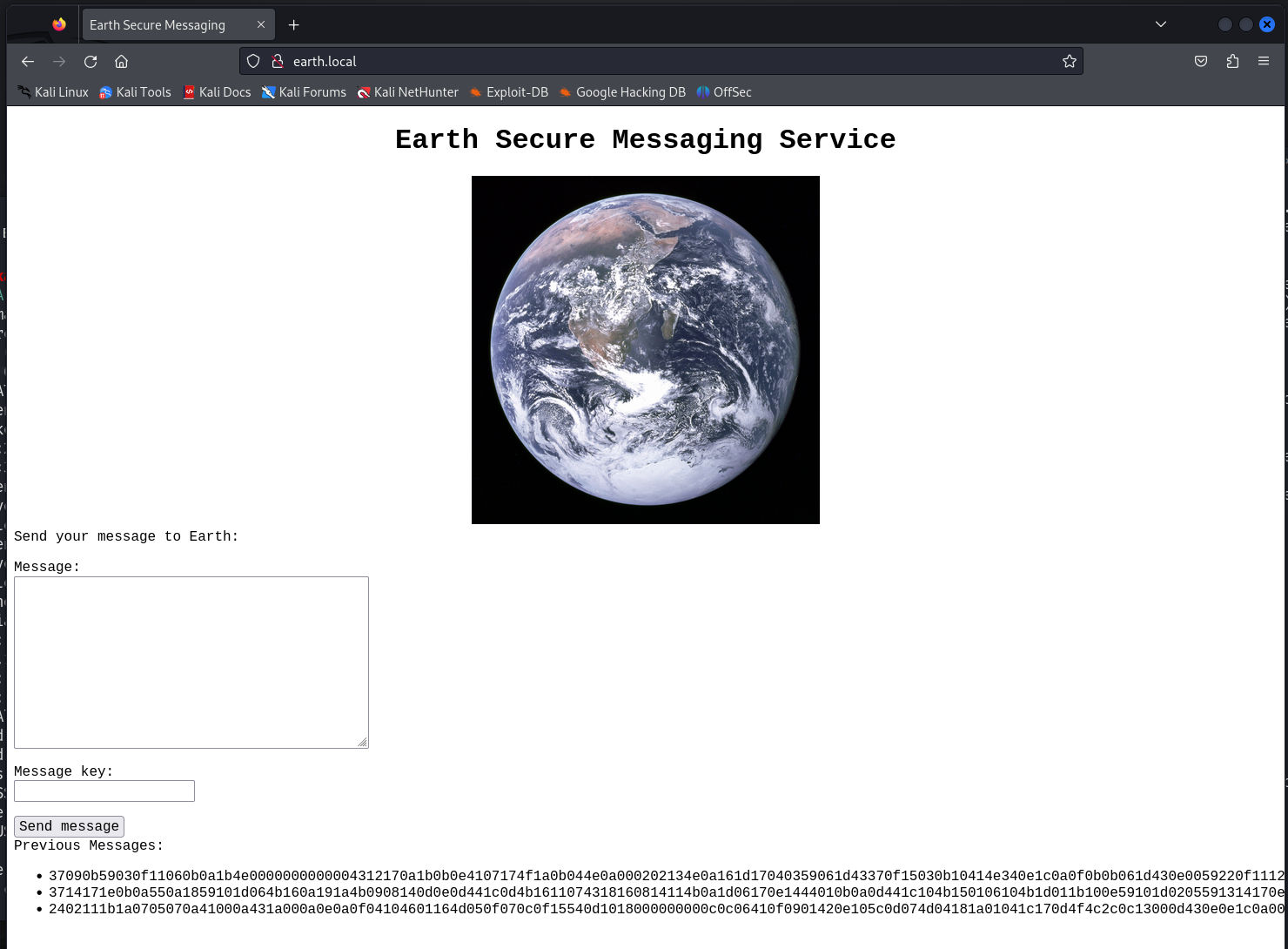Click inside the Message text area
Screen dimensions: 1288x949
191,663
